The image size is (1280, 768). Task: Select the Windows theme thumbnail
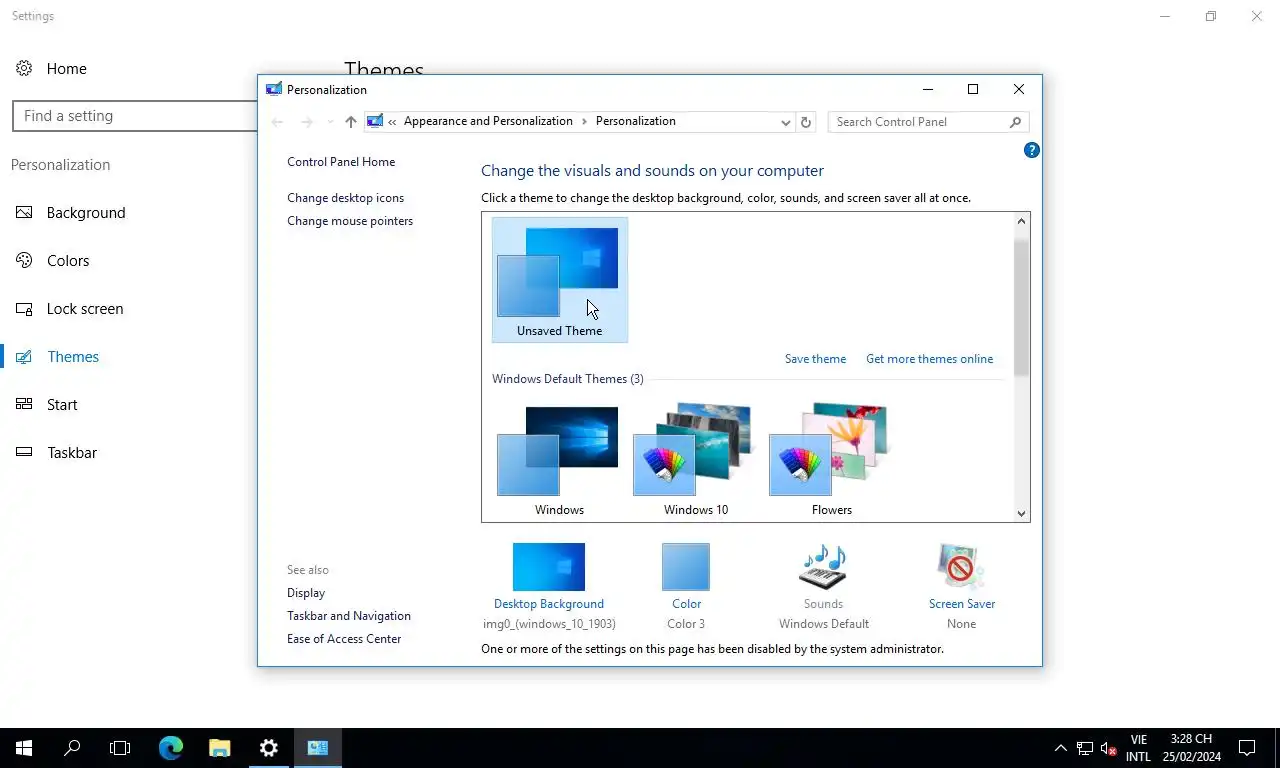pos(559,460)
